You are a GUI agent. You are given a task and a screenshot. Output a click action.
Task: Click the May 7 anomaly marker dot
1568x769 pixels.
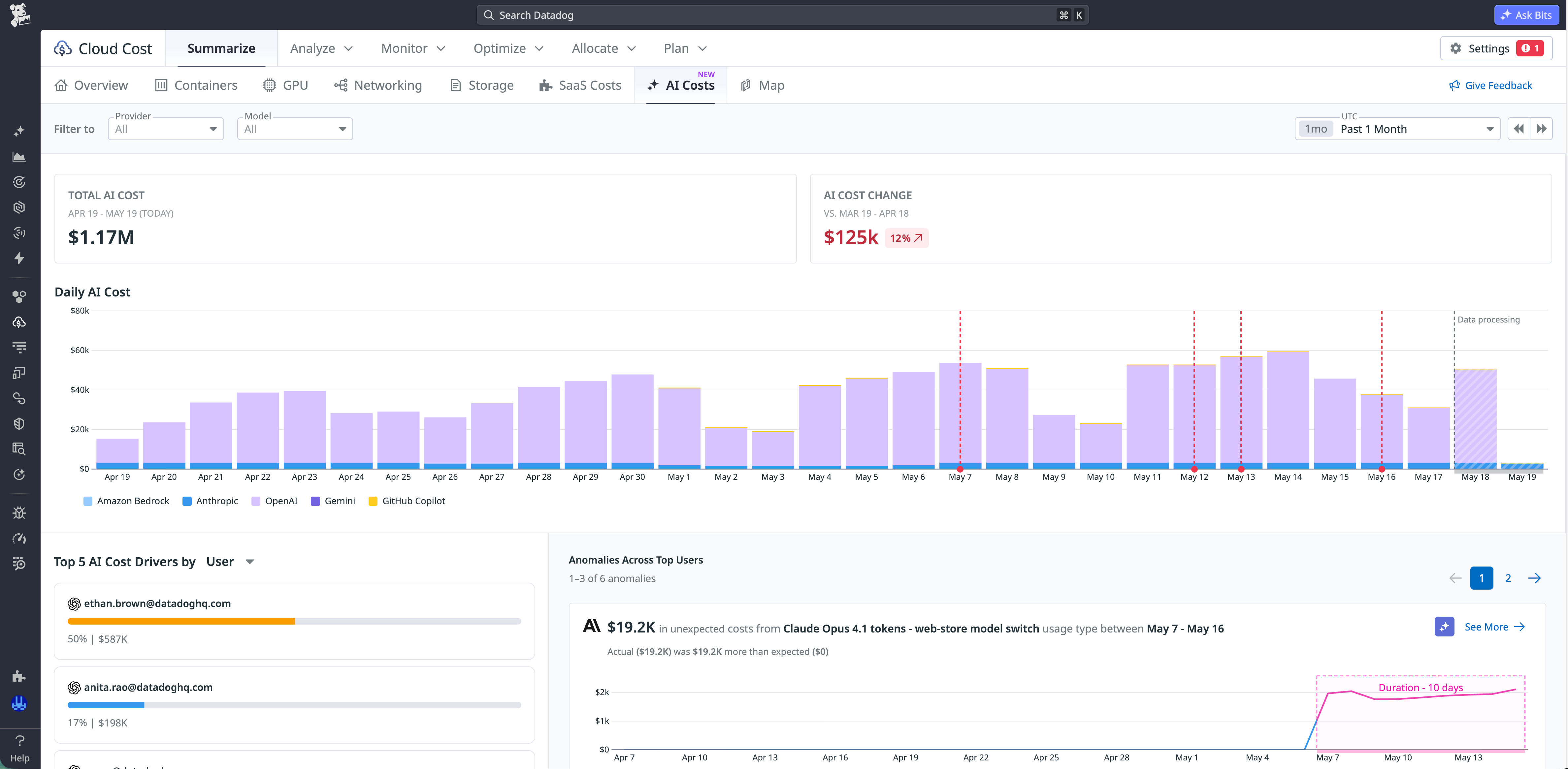pos(960,469)
